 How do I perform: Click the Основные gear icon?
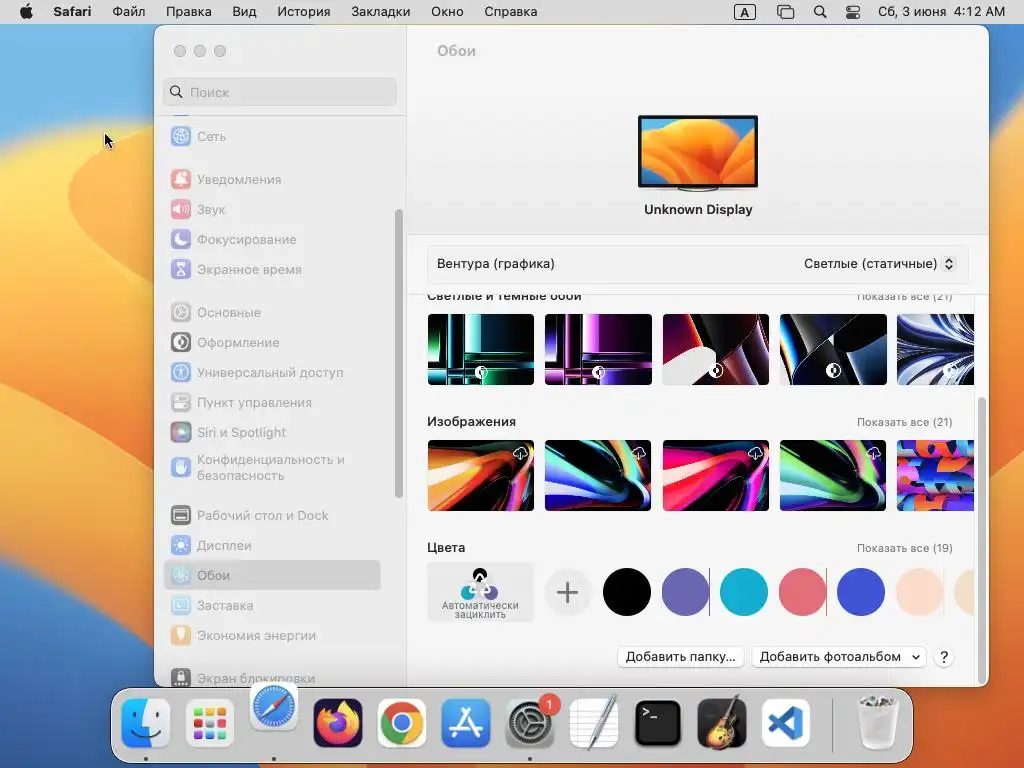pyautogui.click(x=181, y=313)
